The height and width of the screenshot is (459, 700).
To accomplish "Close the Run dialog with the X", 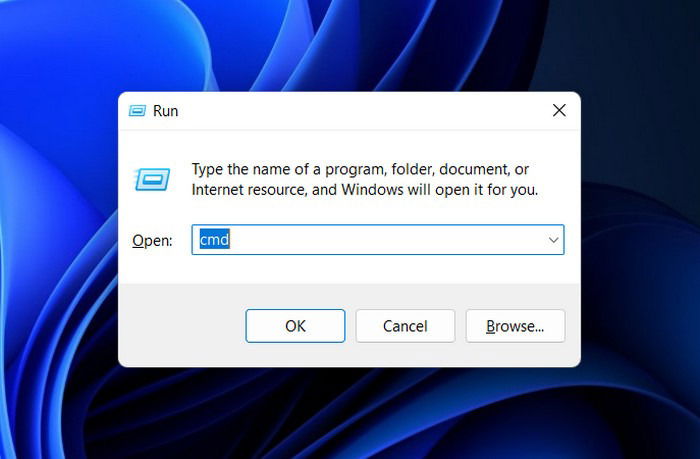I will (x=559, y=110).
